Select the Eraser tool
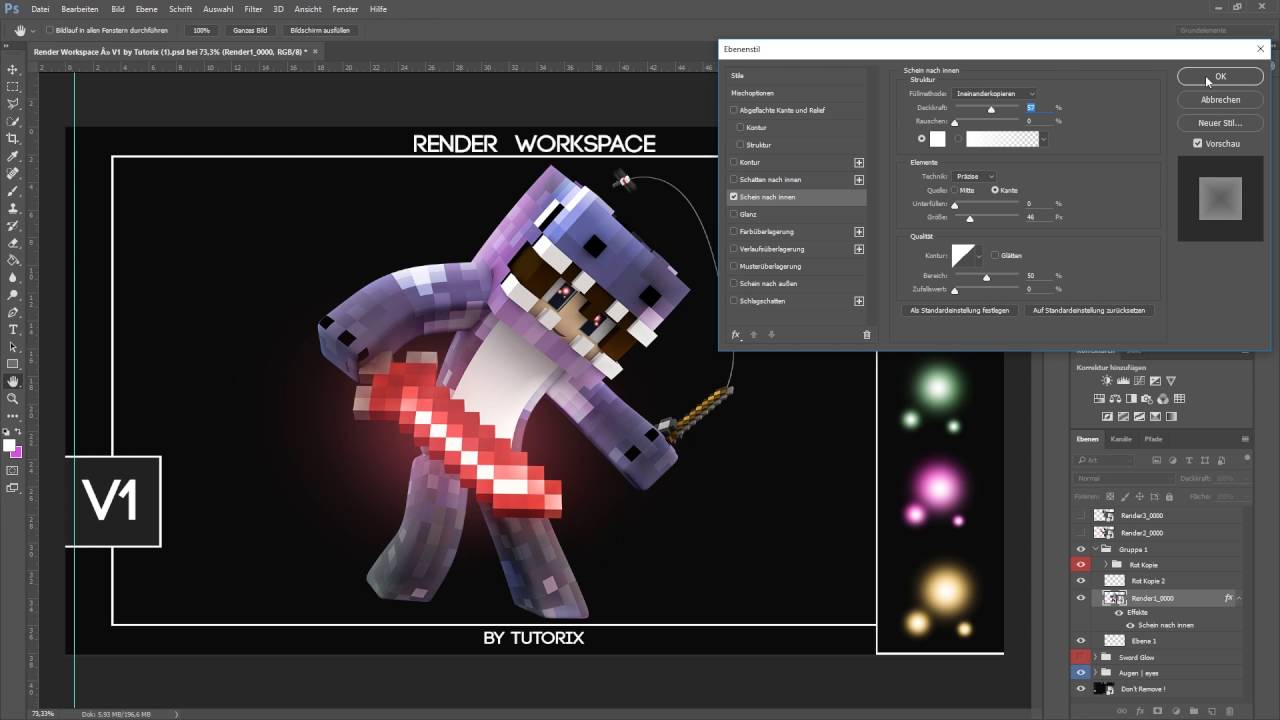The height and width of the screenshot is (720, 1280). point(13,243)
